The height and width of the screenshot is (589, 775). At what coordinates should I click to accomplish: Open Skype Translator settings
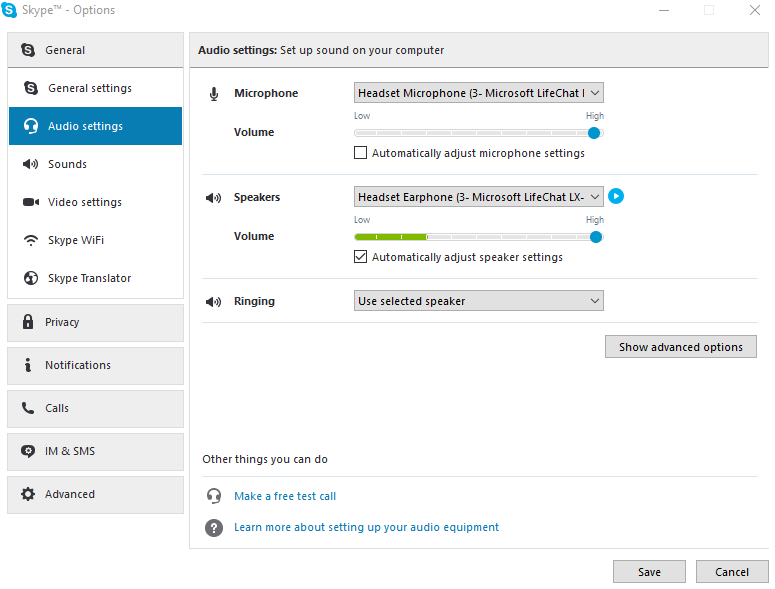pos(95,278)
